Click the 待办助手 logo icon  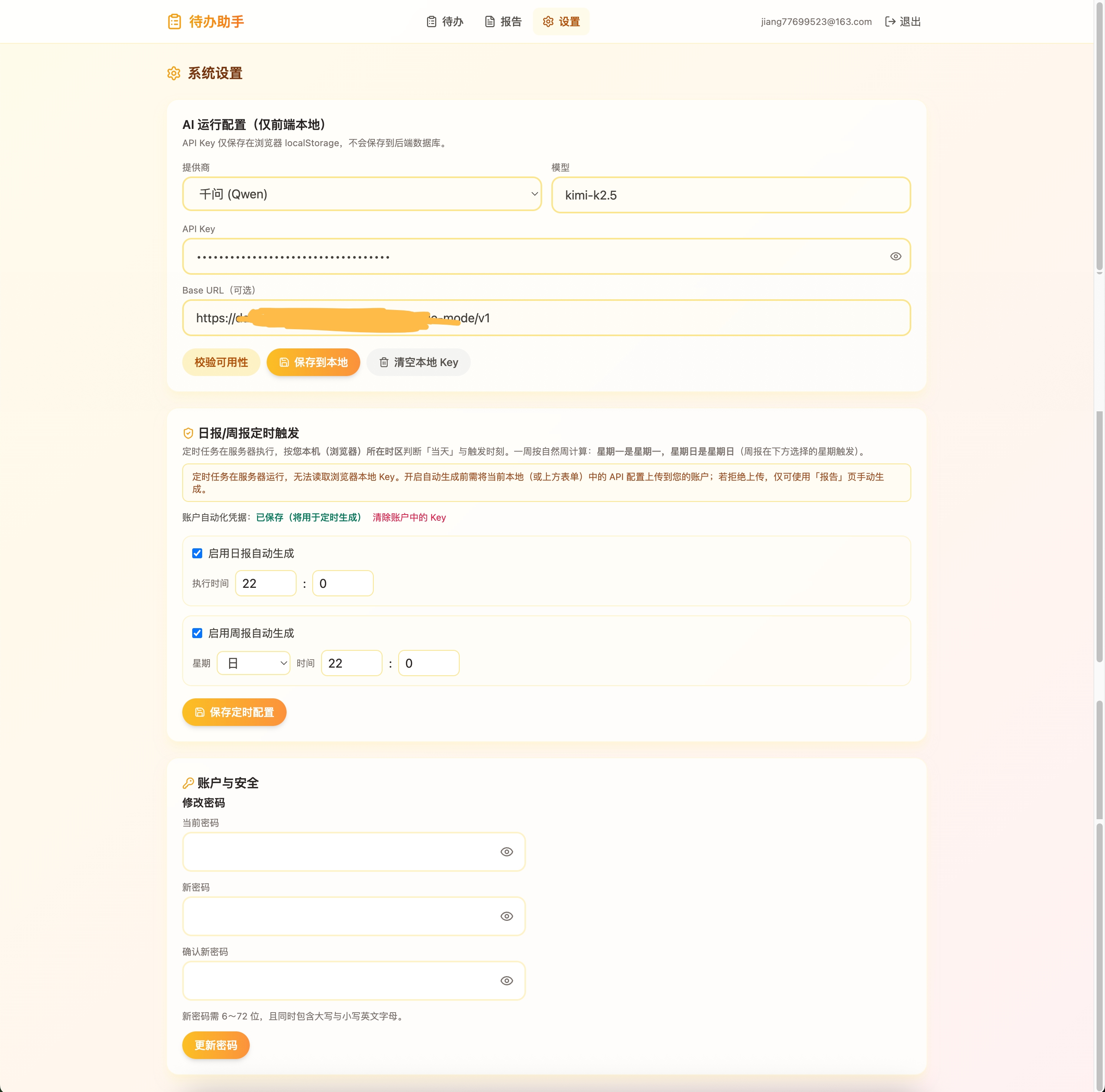tap(175, 22)
